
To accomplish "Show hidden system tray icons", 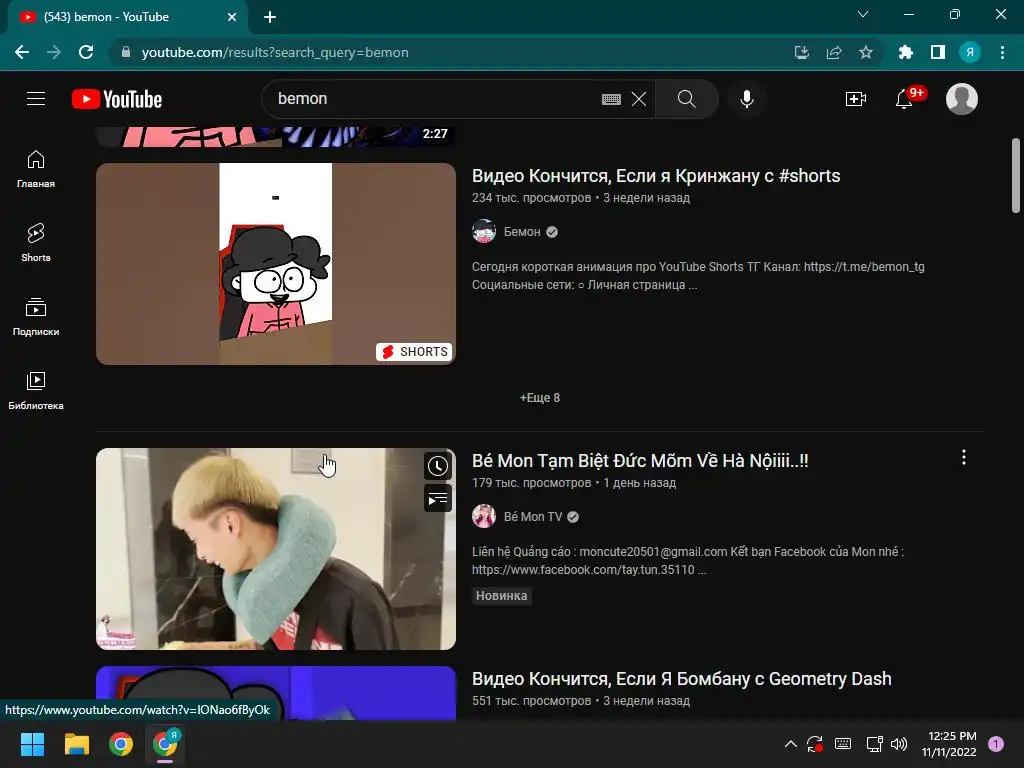I will pyautogui.click(x=790, y=744).
